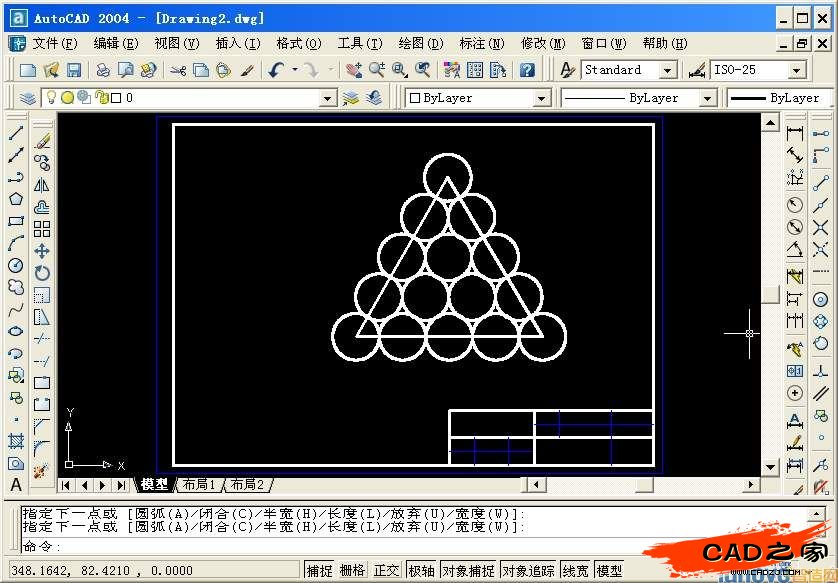Select the Rotate tool
838x583 pixels.
point(42,273)
